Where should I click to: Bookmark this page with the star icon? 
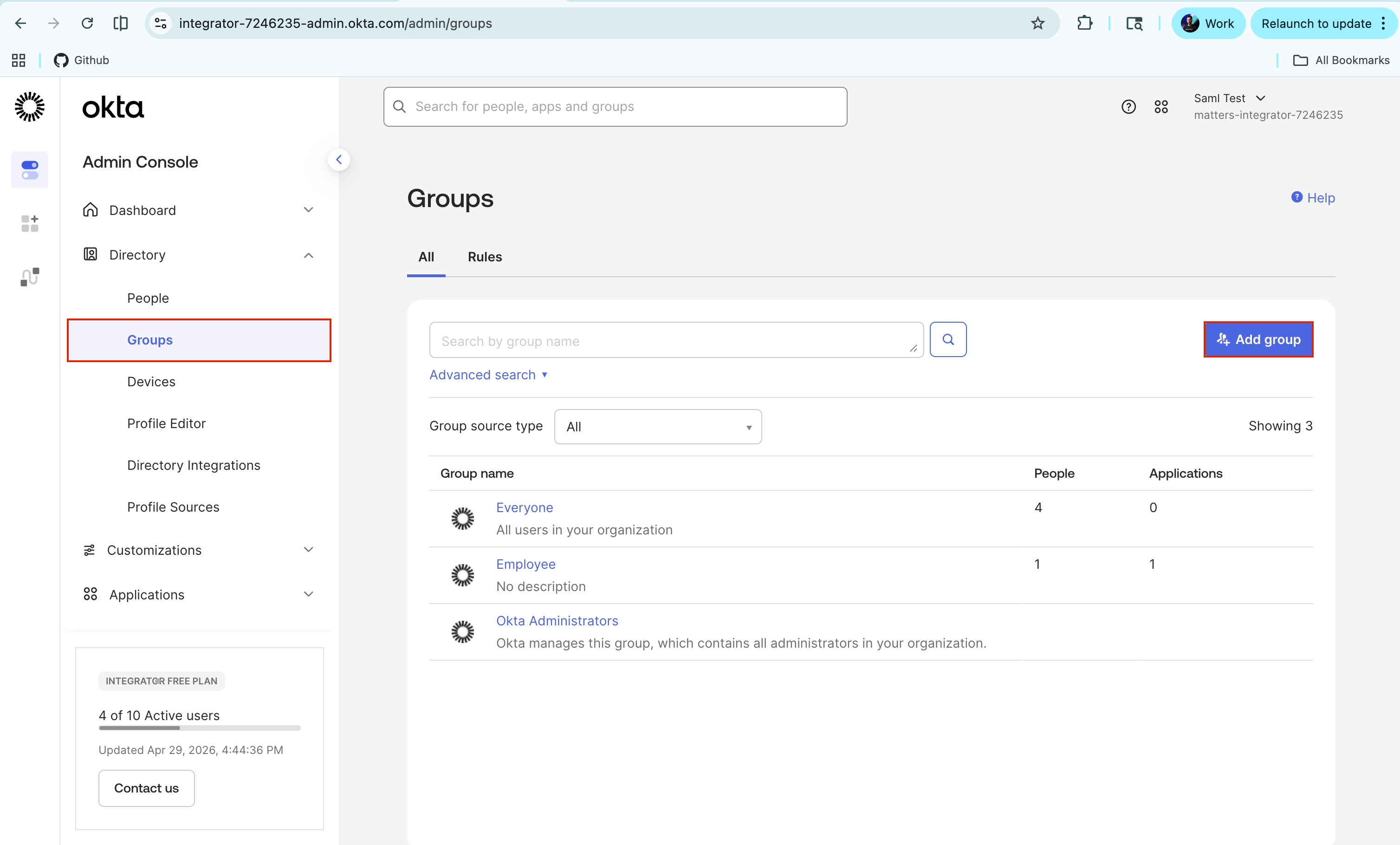point(1037,23)
